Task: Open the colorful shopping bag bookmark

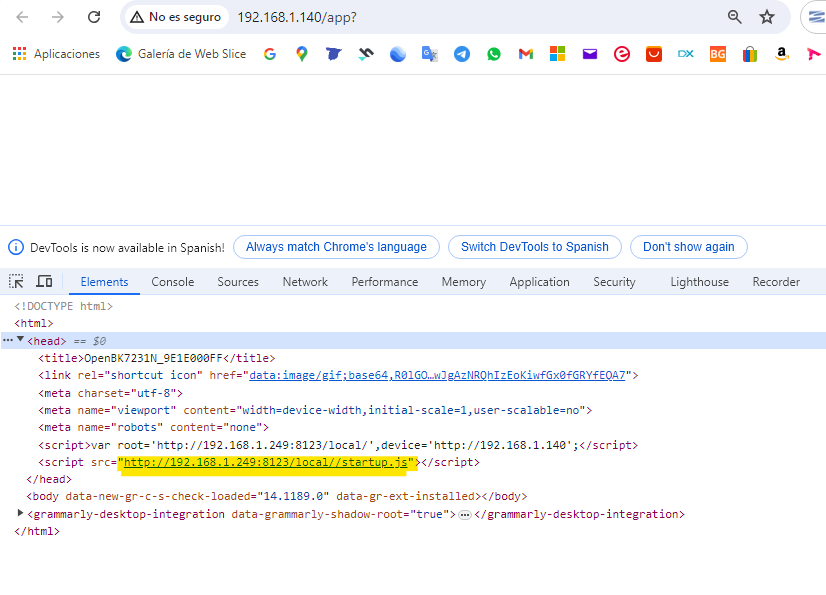Action: [x=750, y=54]
